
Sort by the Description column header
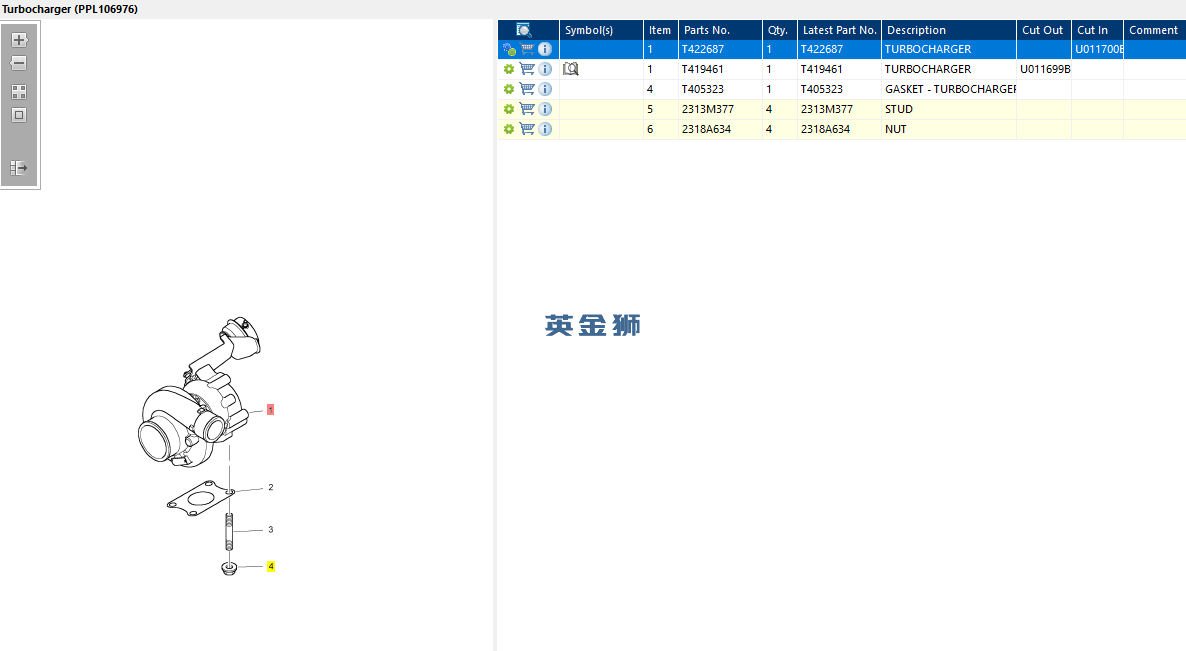[949, 30]
